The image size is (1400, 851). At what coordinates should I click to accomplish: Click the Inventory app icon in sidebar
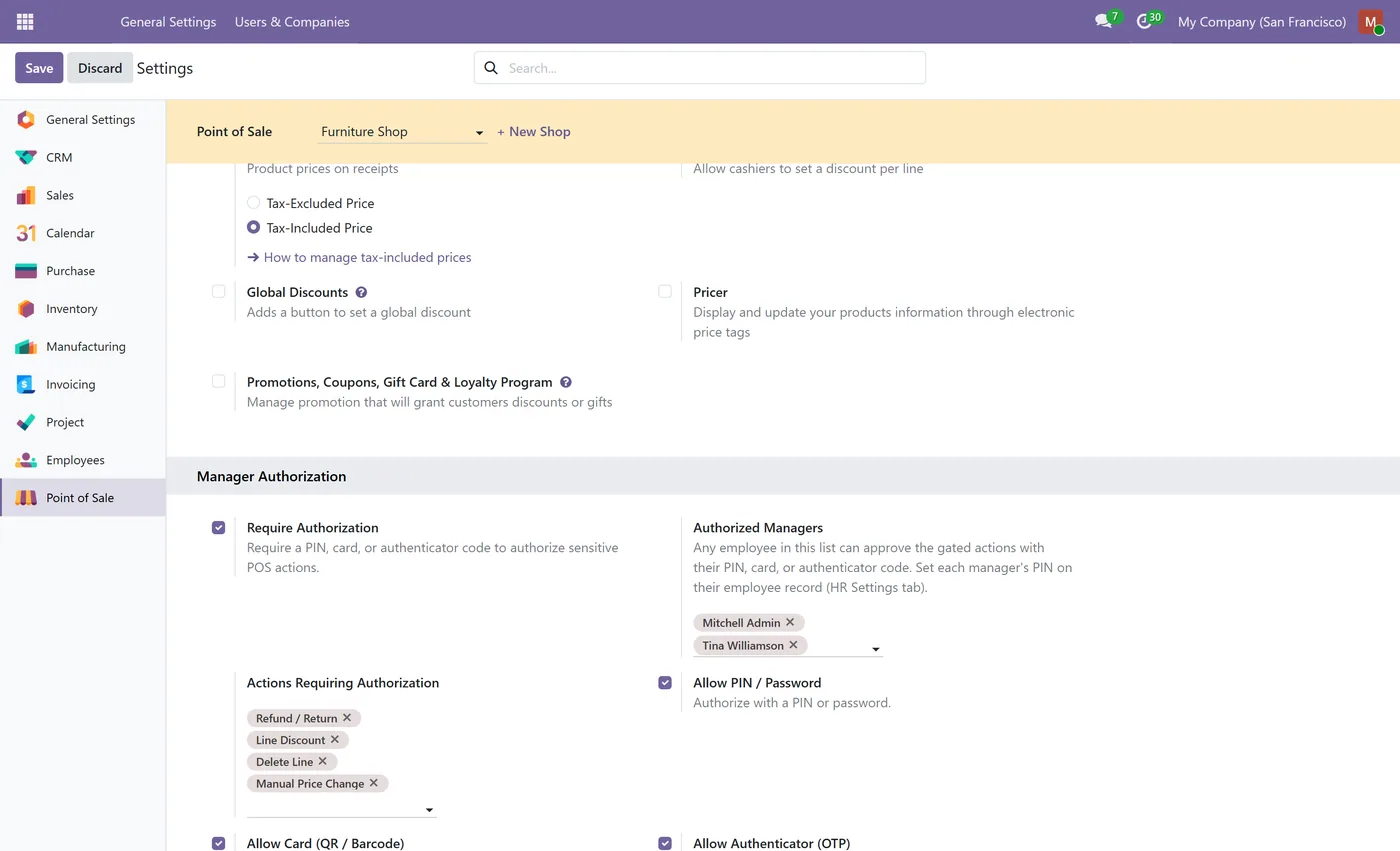tap(26, 309)
